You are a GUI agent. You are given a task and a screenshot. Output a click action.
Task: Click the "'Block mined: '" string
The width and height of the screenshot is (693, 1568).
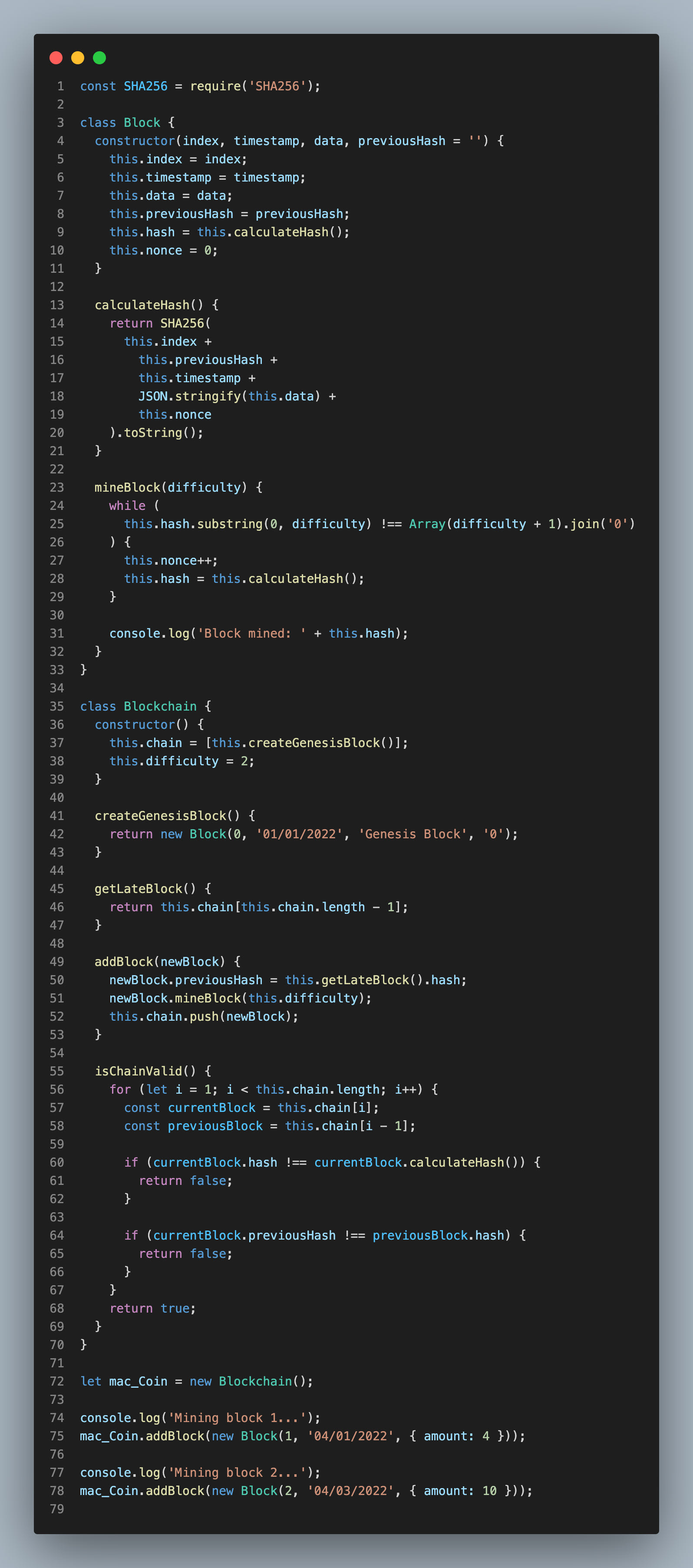[x=252, y=634]
